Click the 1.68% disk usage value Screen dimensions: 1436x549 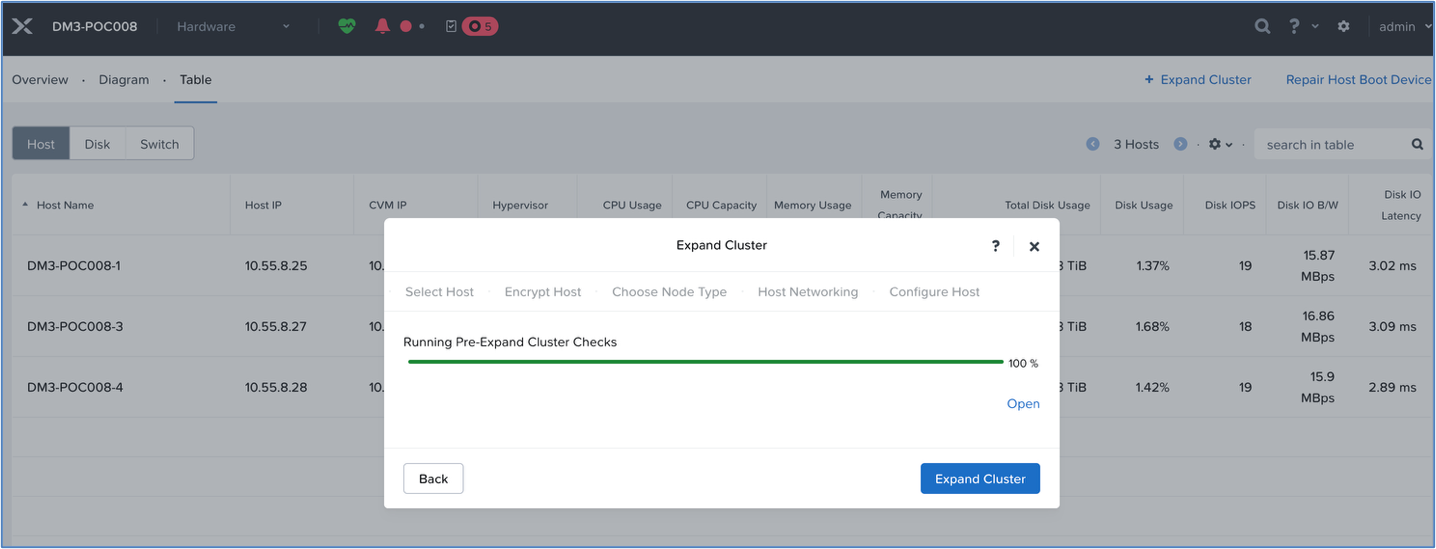[x=1152, y=327]
